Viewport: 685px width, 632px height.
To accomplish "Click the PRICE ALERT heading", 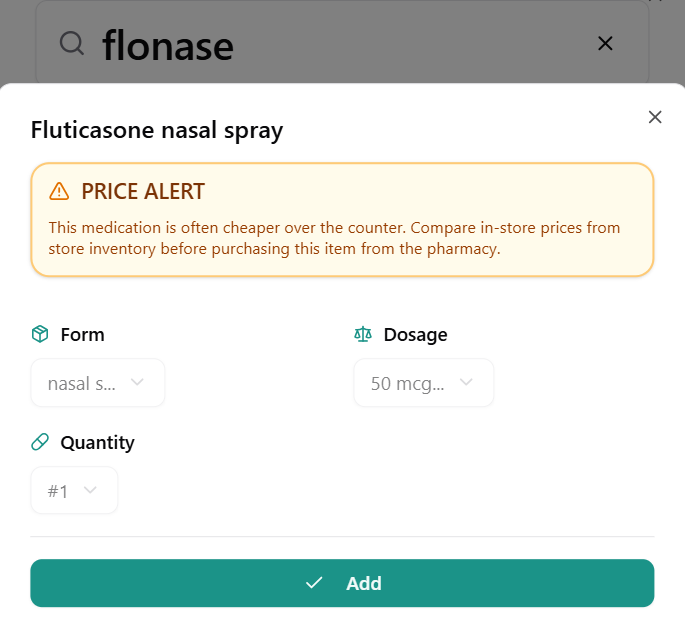I will [143, 191].
